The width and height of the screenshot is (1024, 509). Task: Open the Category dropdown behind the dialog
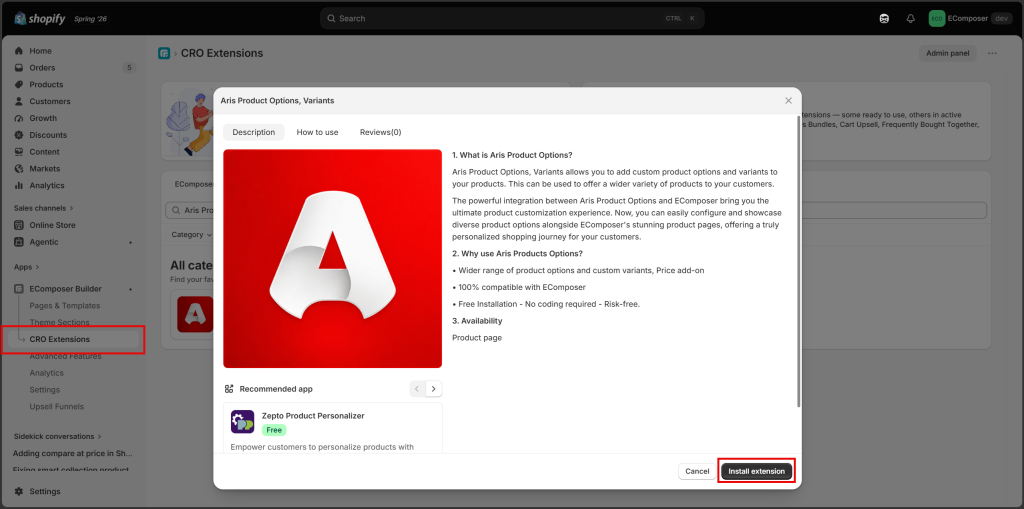click(191, 235)
